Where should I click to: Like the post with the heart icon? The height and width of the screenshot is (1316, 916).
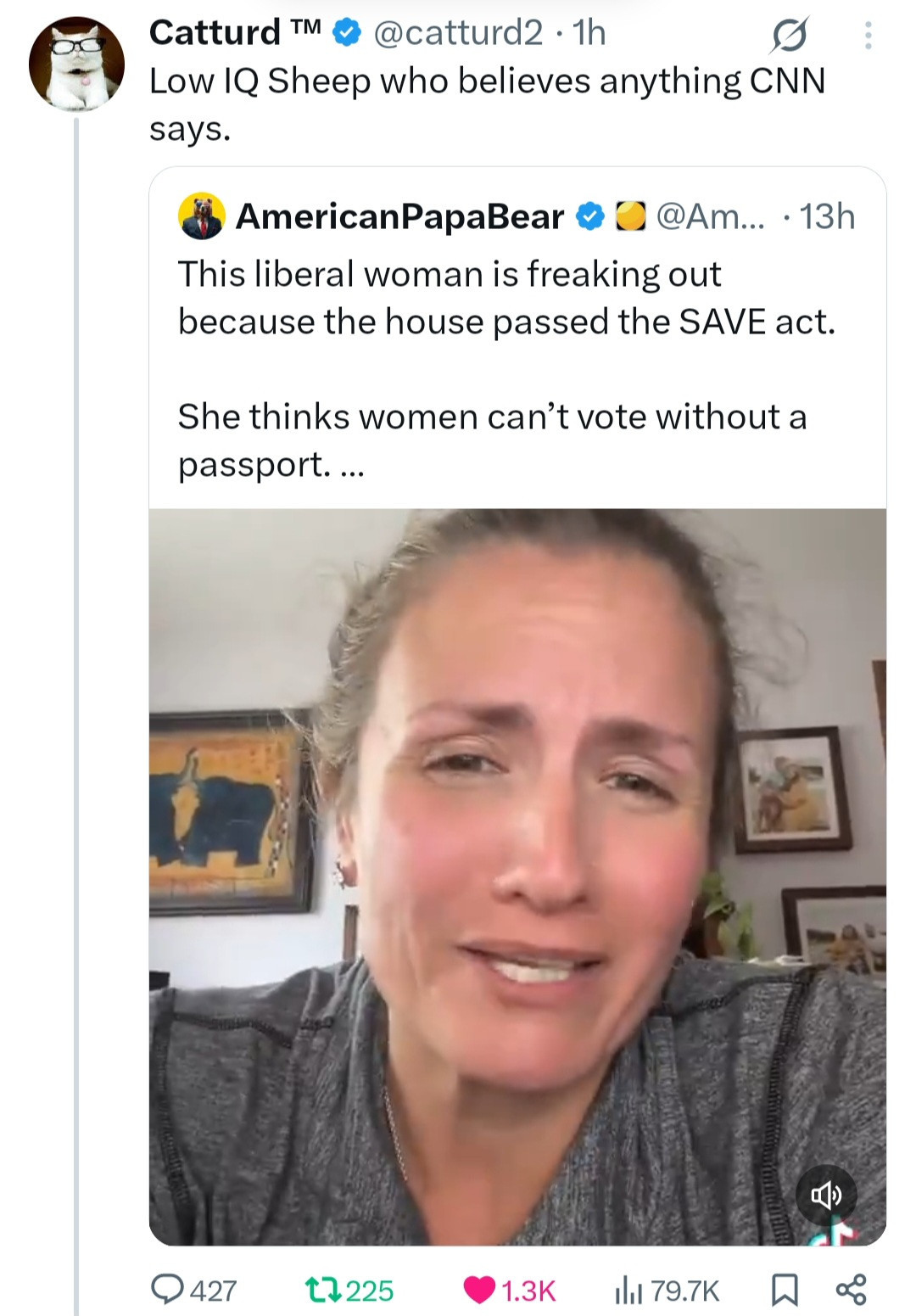coord(479,1290)
